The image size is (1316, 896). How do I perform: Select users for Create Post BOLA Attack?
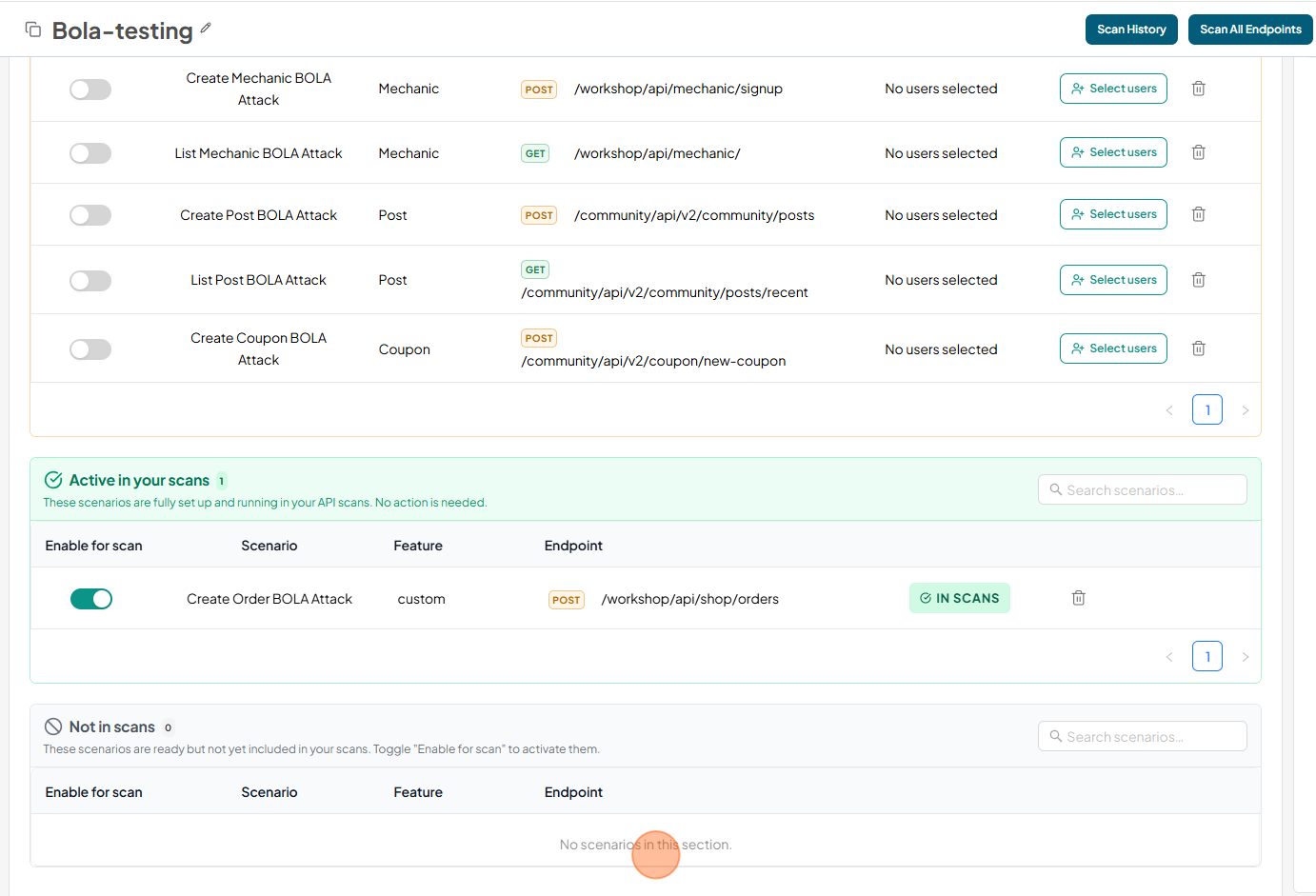[x=1113, y=214]
